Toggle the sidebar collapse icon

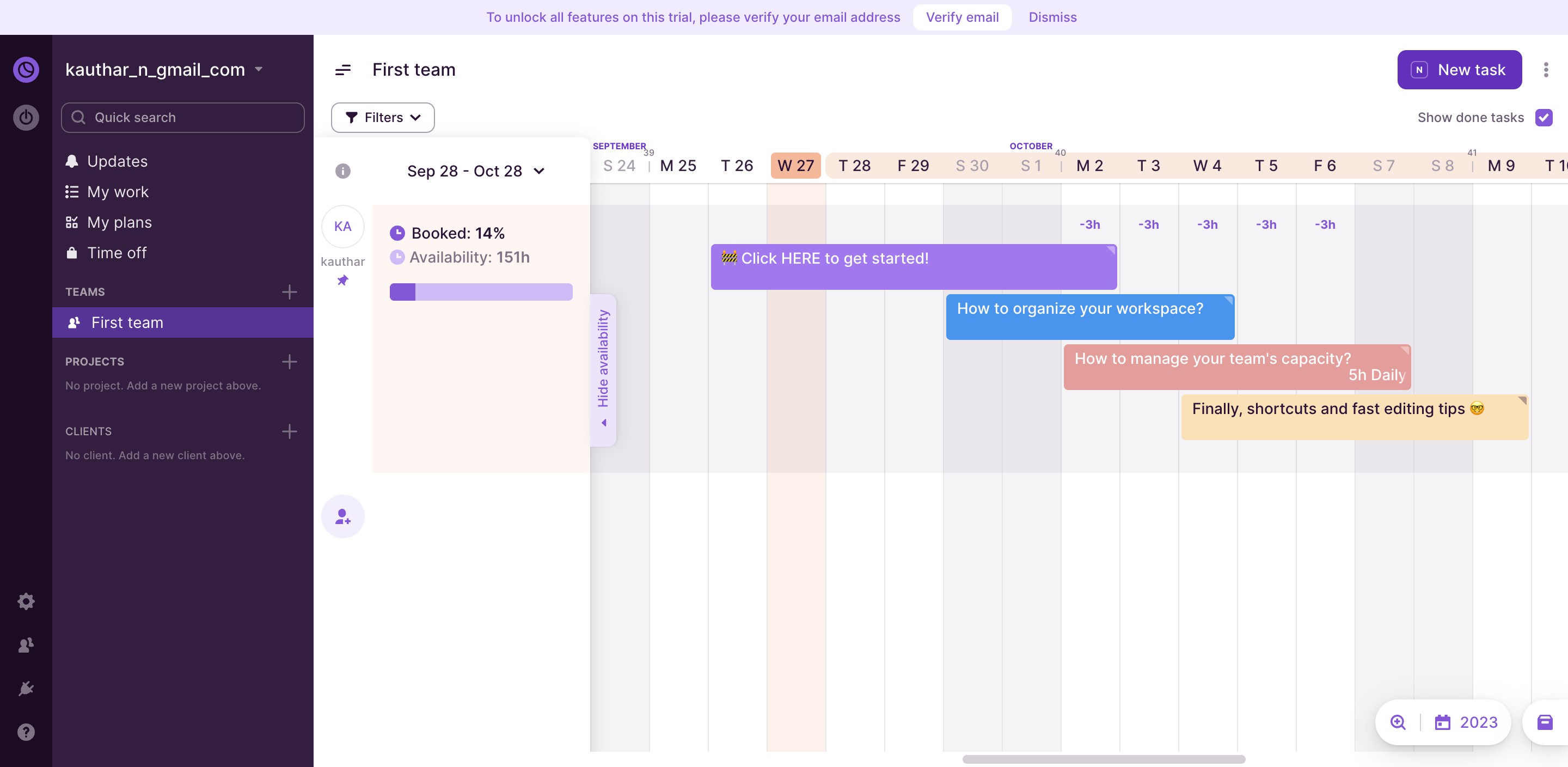(342, 69)
